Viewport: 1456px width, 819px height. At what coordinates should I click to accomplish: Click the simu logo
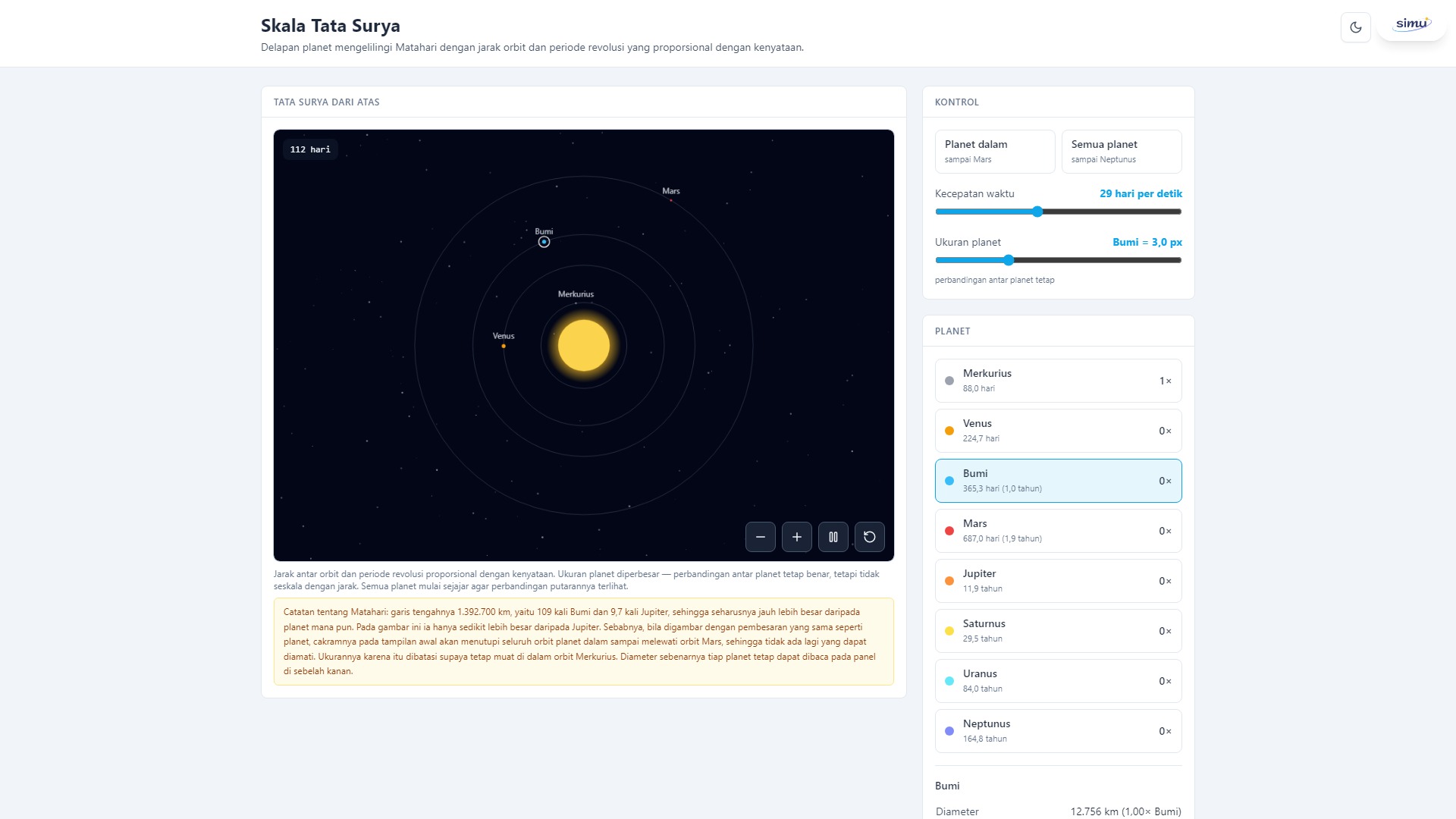1412,24
